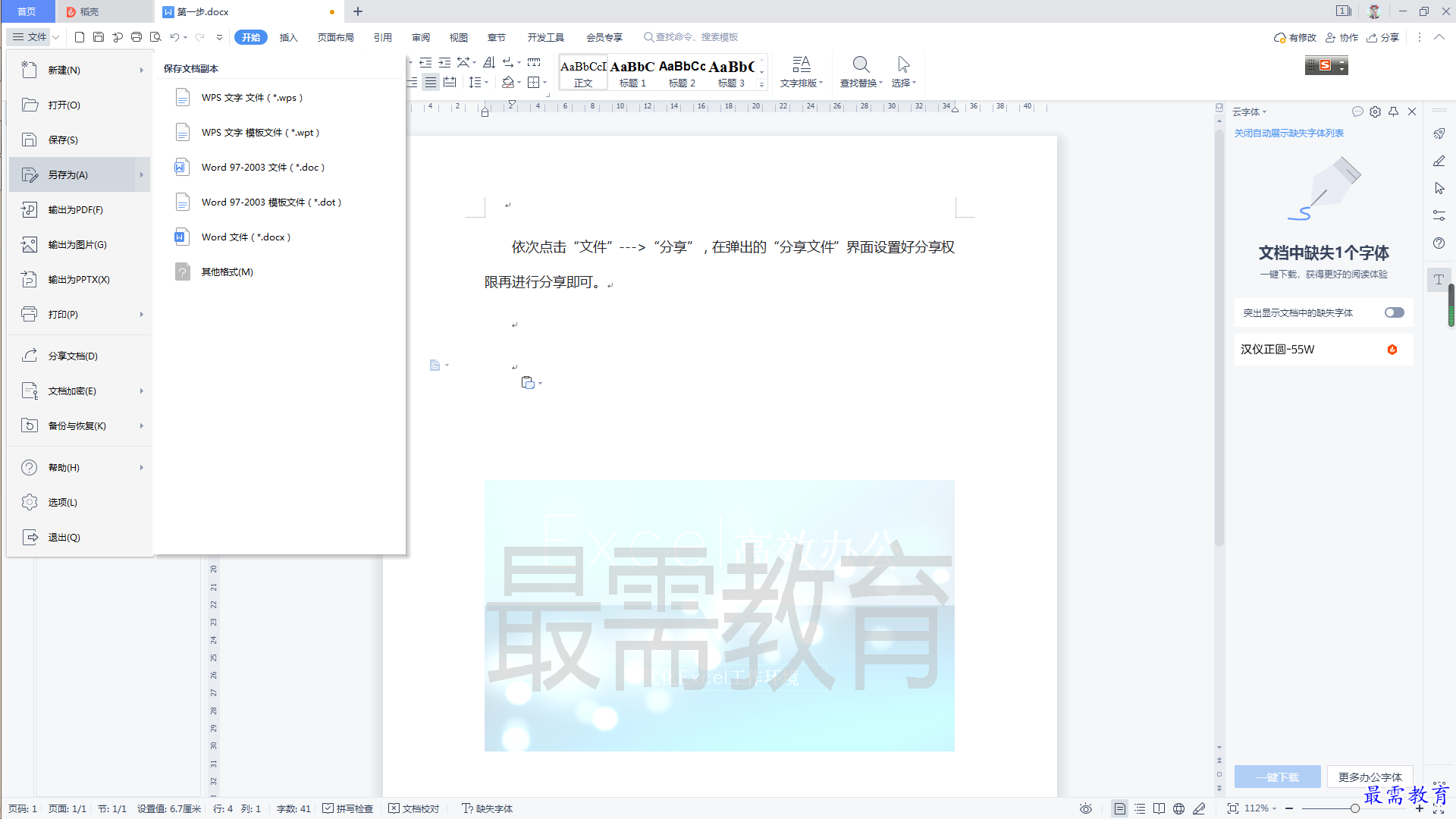Expand the 文档加密(E) submenu arrow
The height and width of the screenshot is (819, 1456).
point(141,391)
